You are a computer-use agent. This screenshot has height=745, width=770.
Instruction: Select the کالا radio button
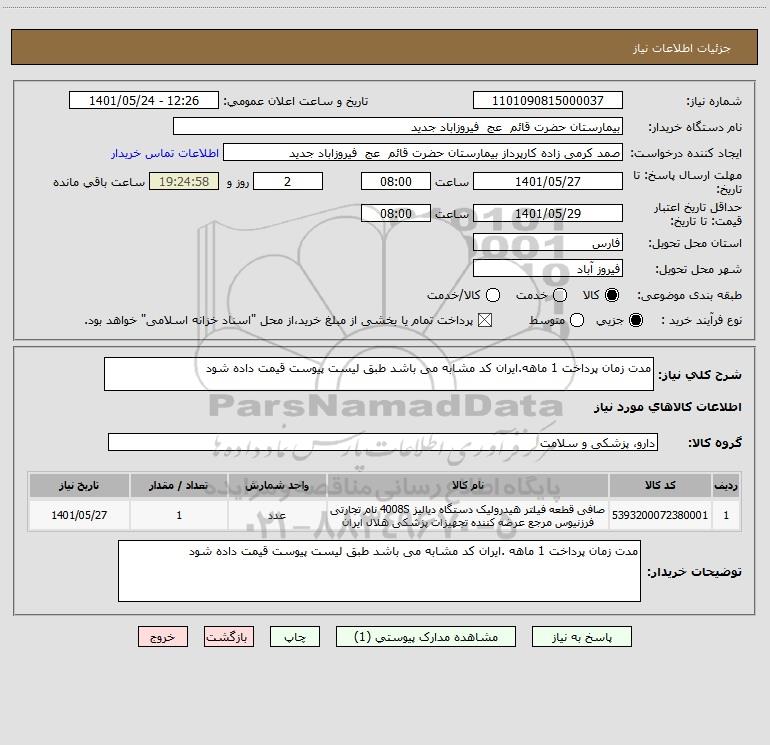[611, 295]
